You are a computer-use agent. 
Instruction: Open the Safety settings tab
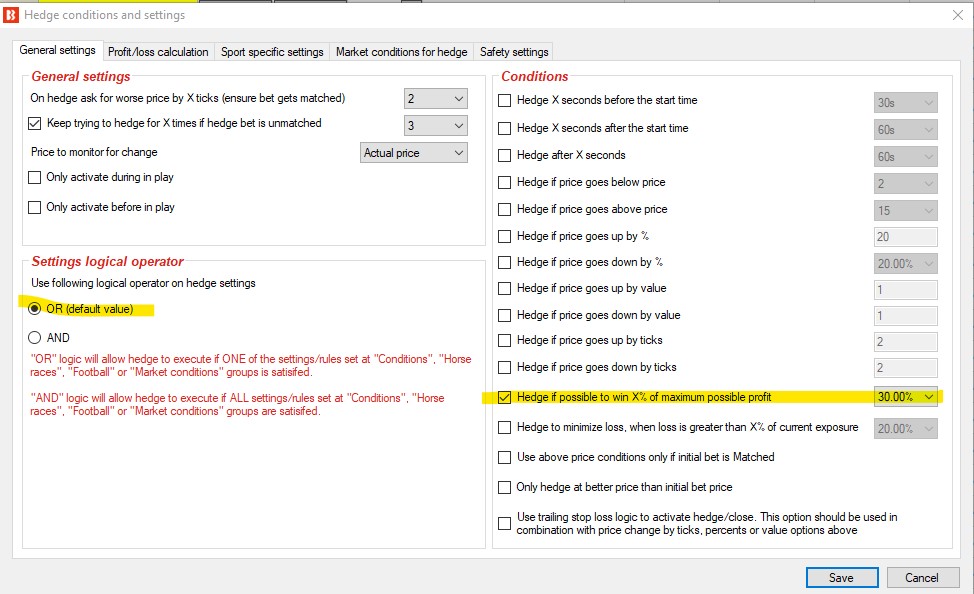coord(514,52)
